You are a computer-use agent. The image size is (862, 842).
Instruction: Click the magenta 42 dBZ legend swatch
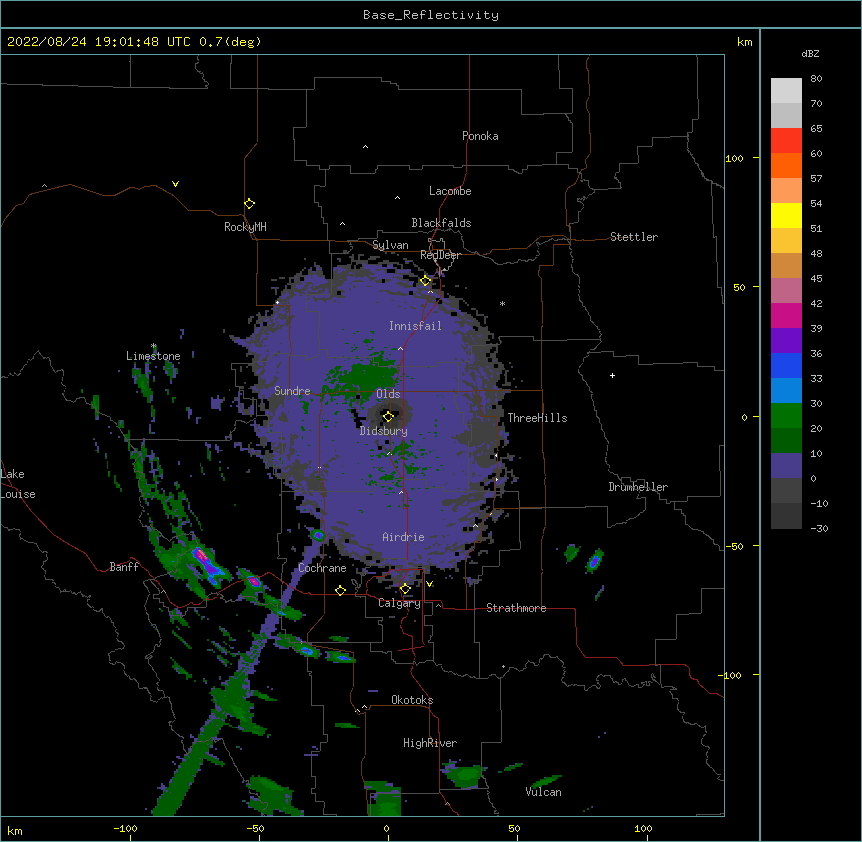pos(786,315)
